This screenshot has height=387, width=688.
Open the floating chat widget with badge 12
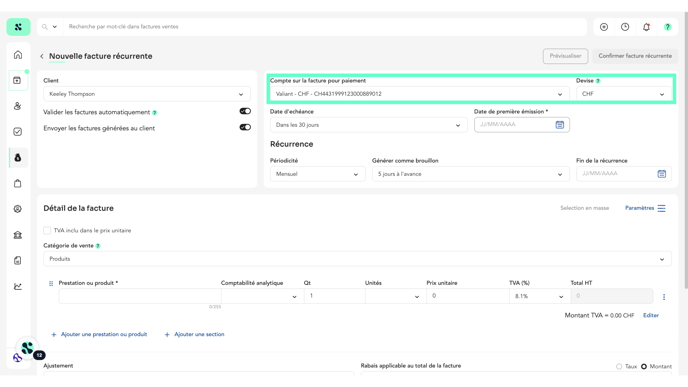pos(28,349)
